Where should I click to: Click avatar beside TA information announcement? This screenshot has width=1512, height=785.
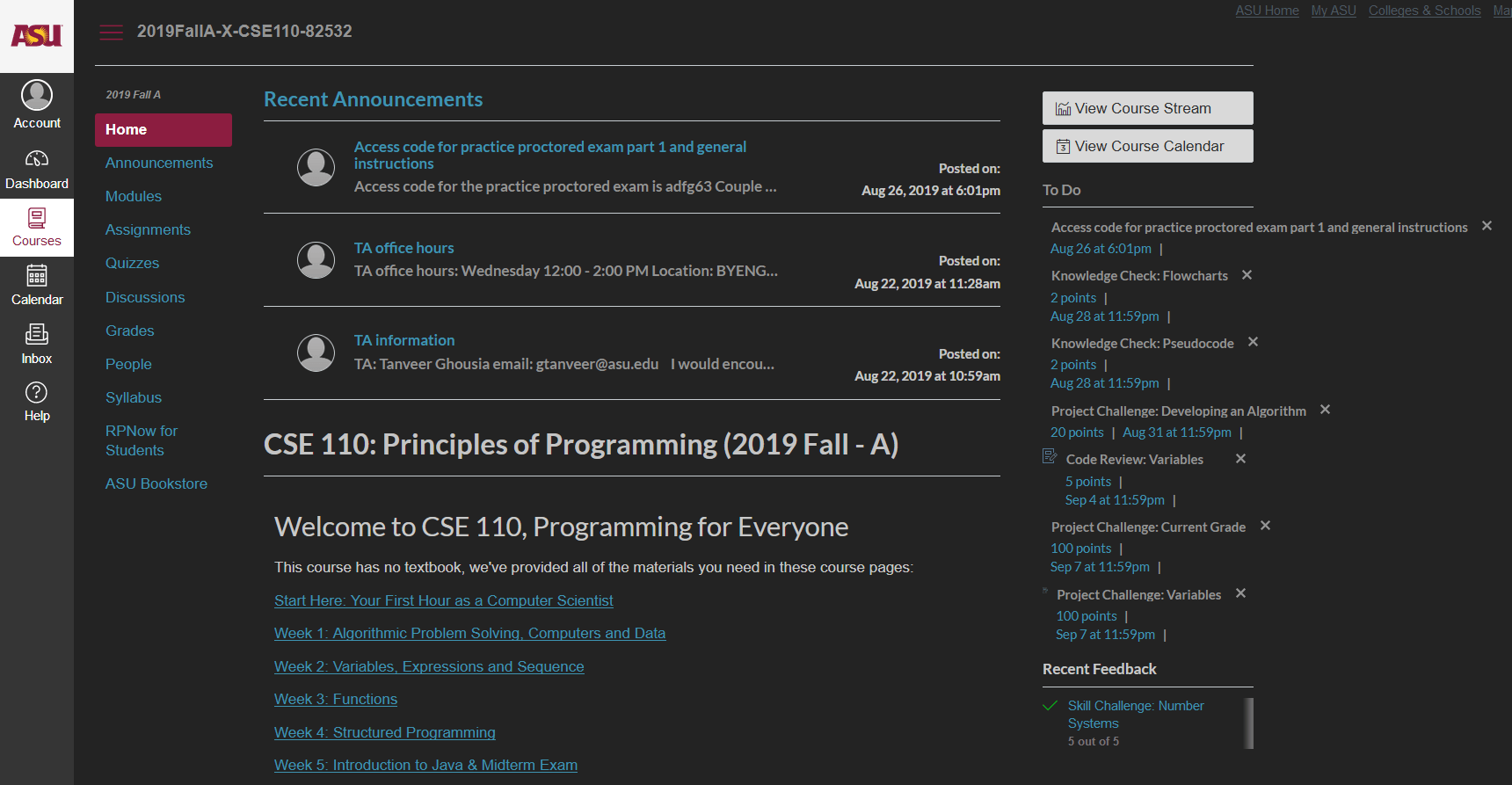[x=316, y=353]
